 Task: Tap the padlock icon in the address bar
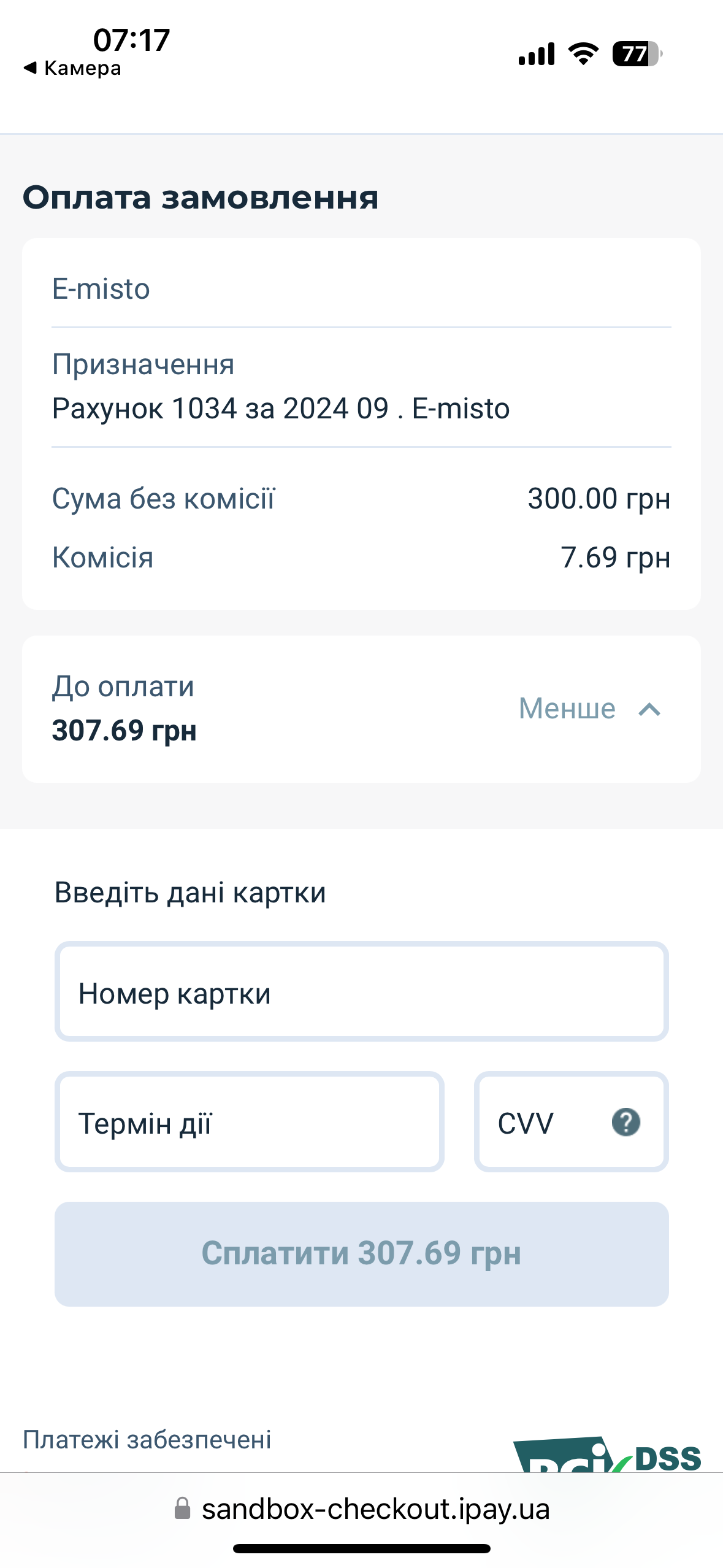(x=182, y=1508)
